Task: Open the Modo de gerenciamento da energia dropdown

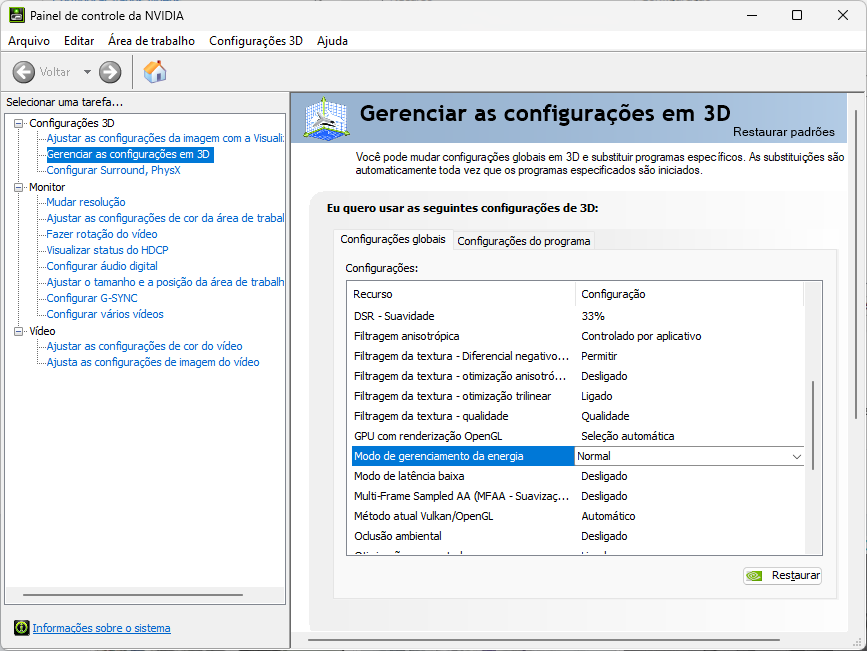Action: [x=797, y=456]
